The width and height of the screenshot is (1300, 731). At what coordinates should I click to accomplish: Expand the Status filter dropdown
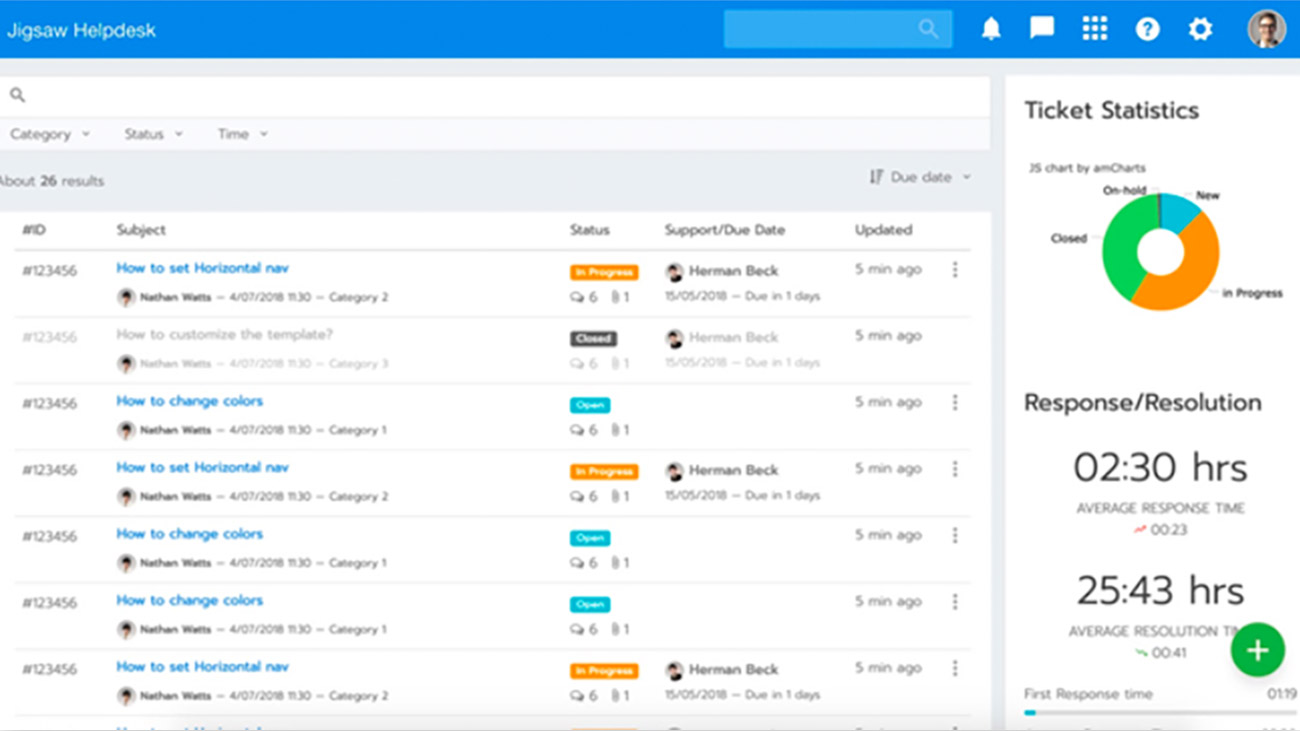pos(153,134)
